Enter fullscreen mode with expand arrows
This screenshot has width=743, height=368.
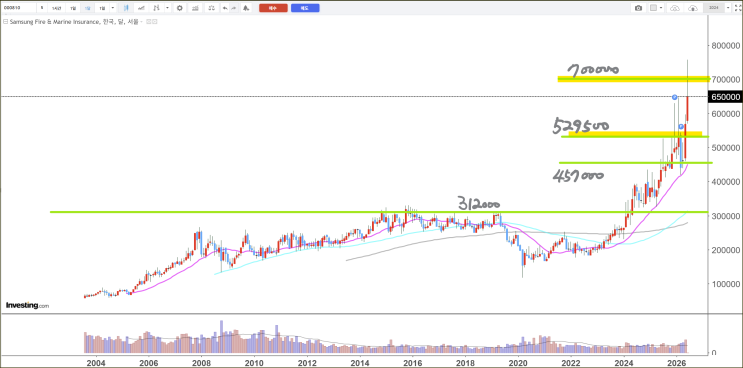[738, 8]
